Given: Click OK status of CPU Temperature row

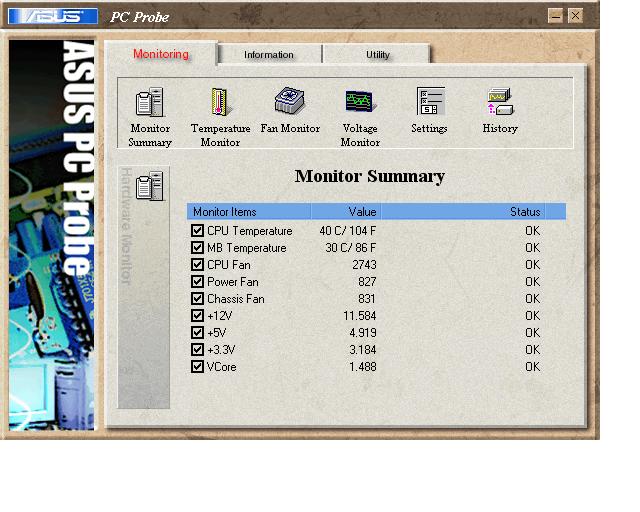Looking at the screenshot, I should point(532,231).
